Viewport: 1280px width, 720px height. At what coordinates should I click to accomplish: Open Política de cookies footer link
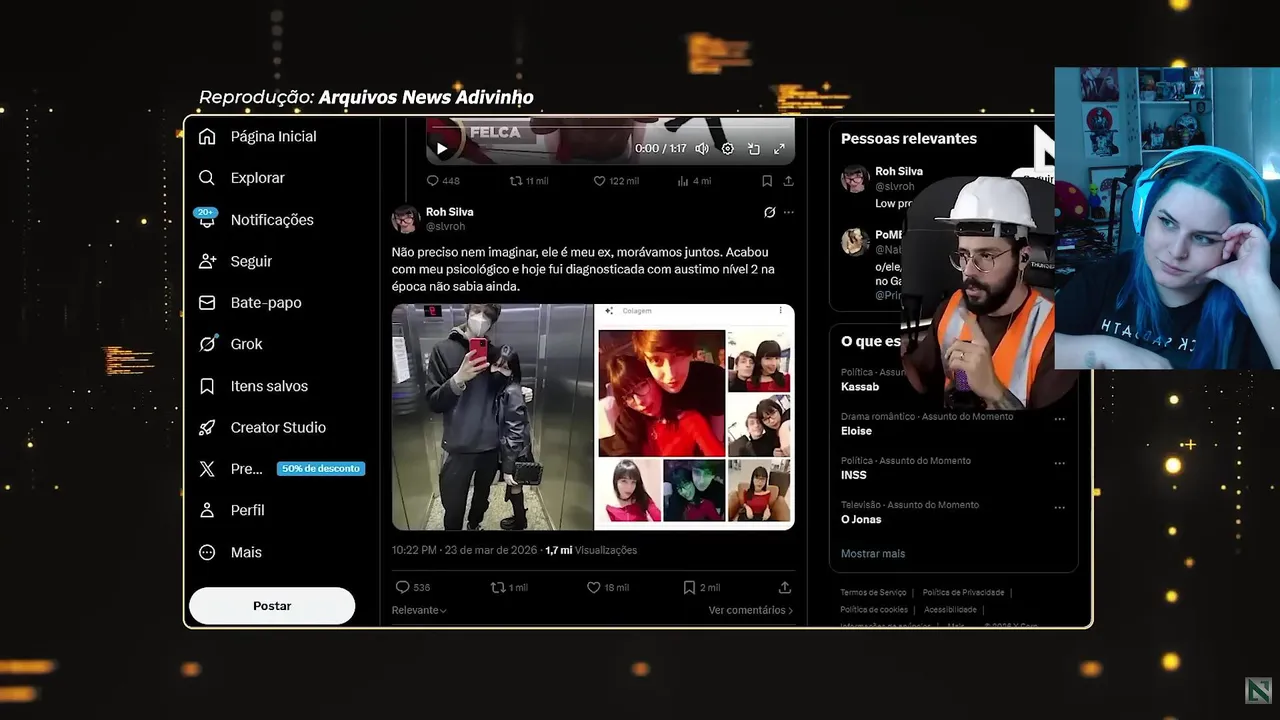tap(874, 609)
